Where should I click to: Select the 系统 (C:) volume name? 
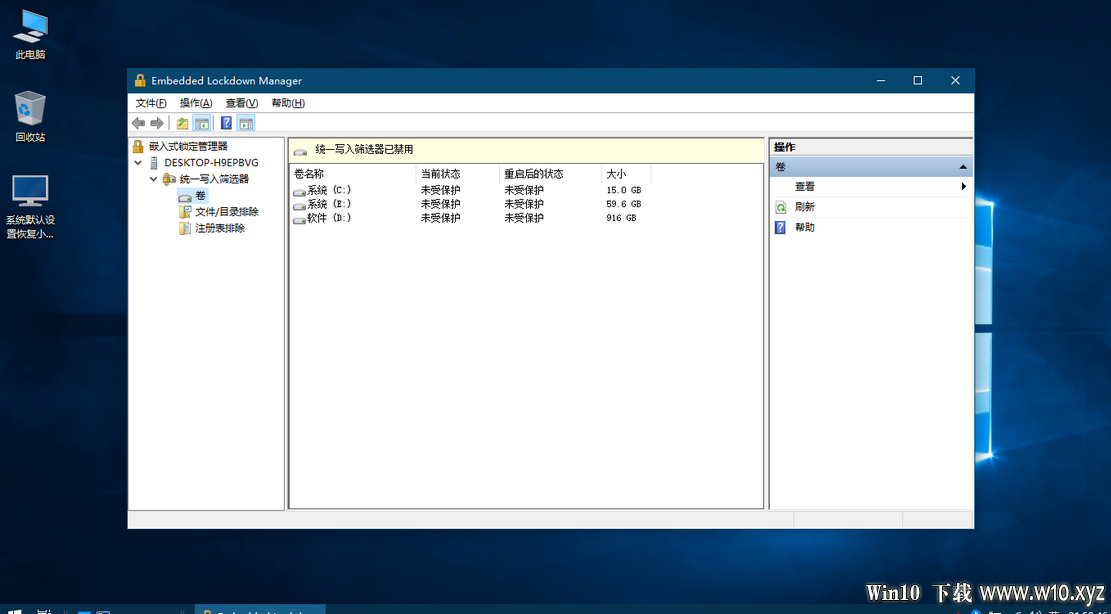coord(329,191)
